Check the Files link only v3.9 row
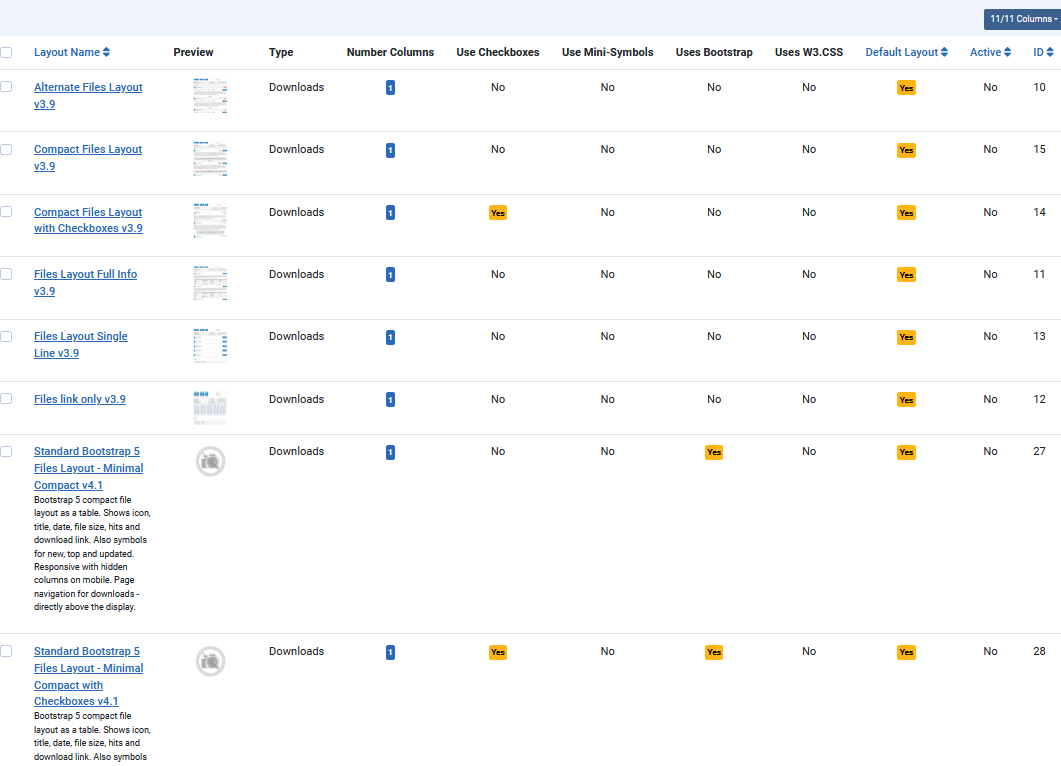The image size is (1061, 766). click(6, 399)
